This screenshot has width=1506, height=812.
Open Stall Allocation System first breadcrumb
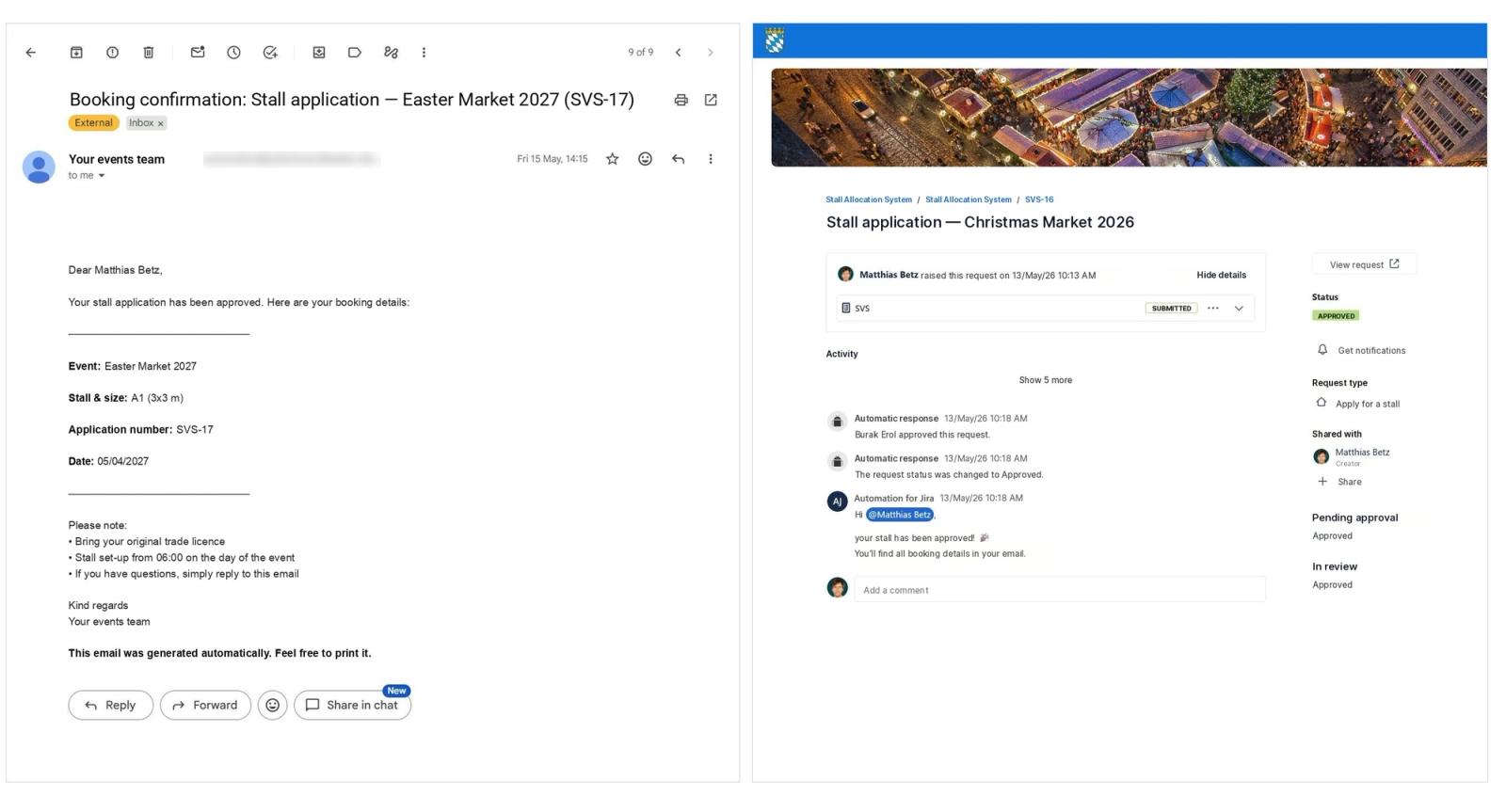click(869, 199)
